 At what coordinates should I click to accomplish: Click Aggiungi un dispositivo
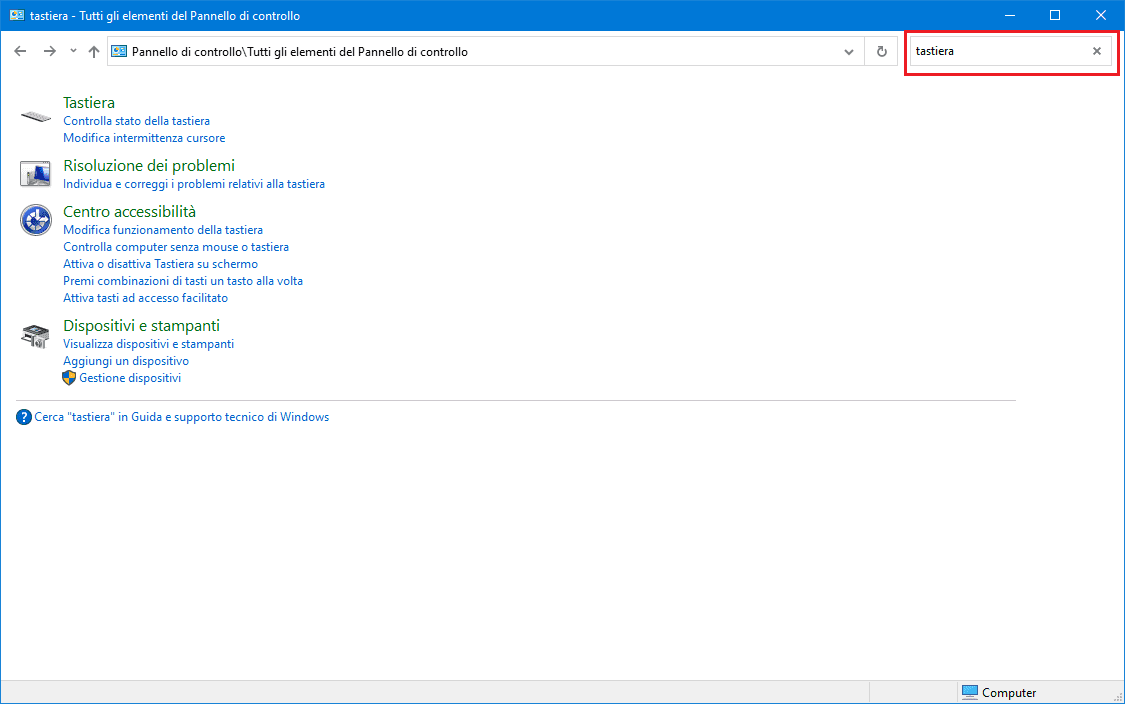pos(126,361)
